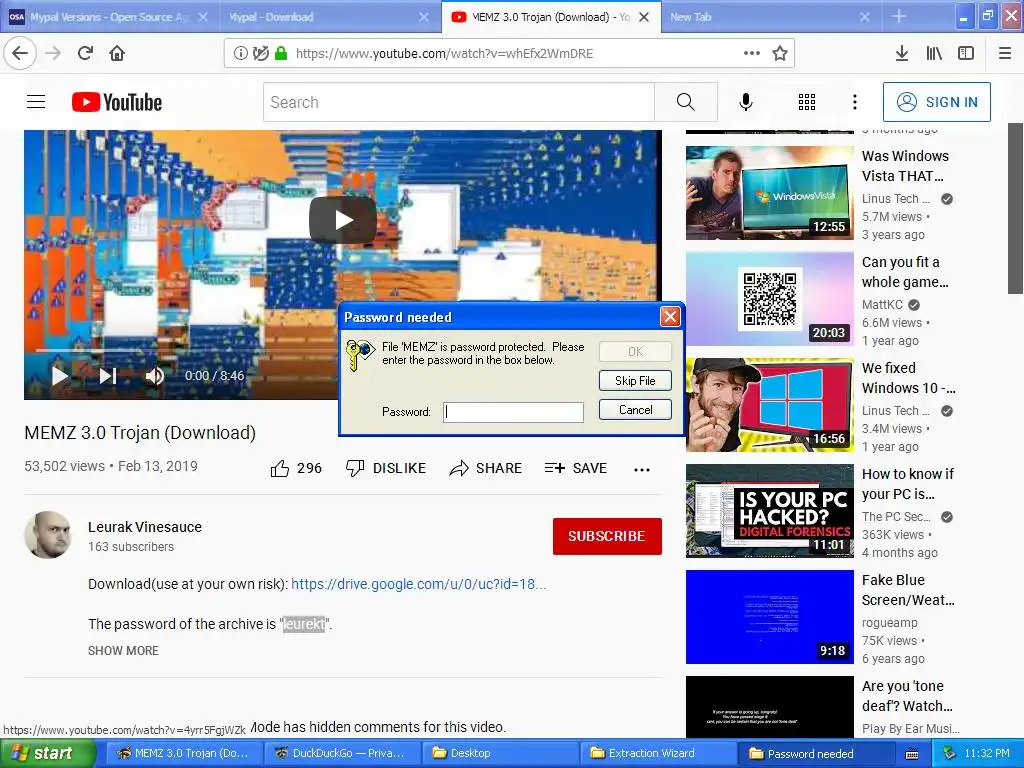Click the small play control in player bar

(x=59, y=376)
